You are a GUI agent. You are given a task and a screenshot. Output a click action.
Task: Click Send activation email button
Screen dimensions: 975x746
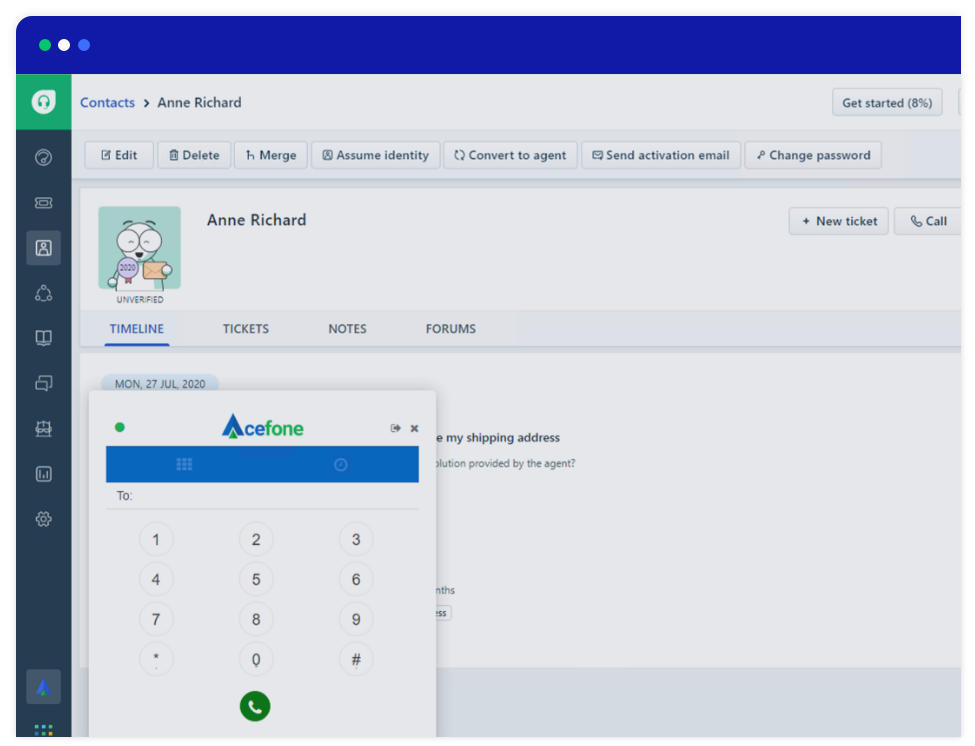pos(661,155)
